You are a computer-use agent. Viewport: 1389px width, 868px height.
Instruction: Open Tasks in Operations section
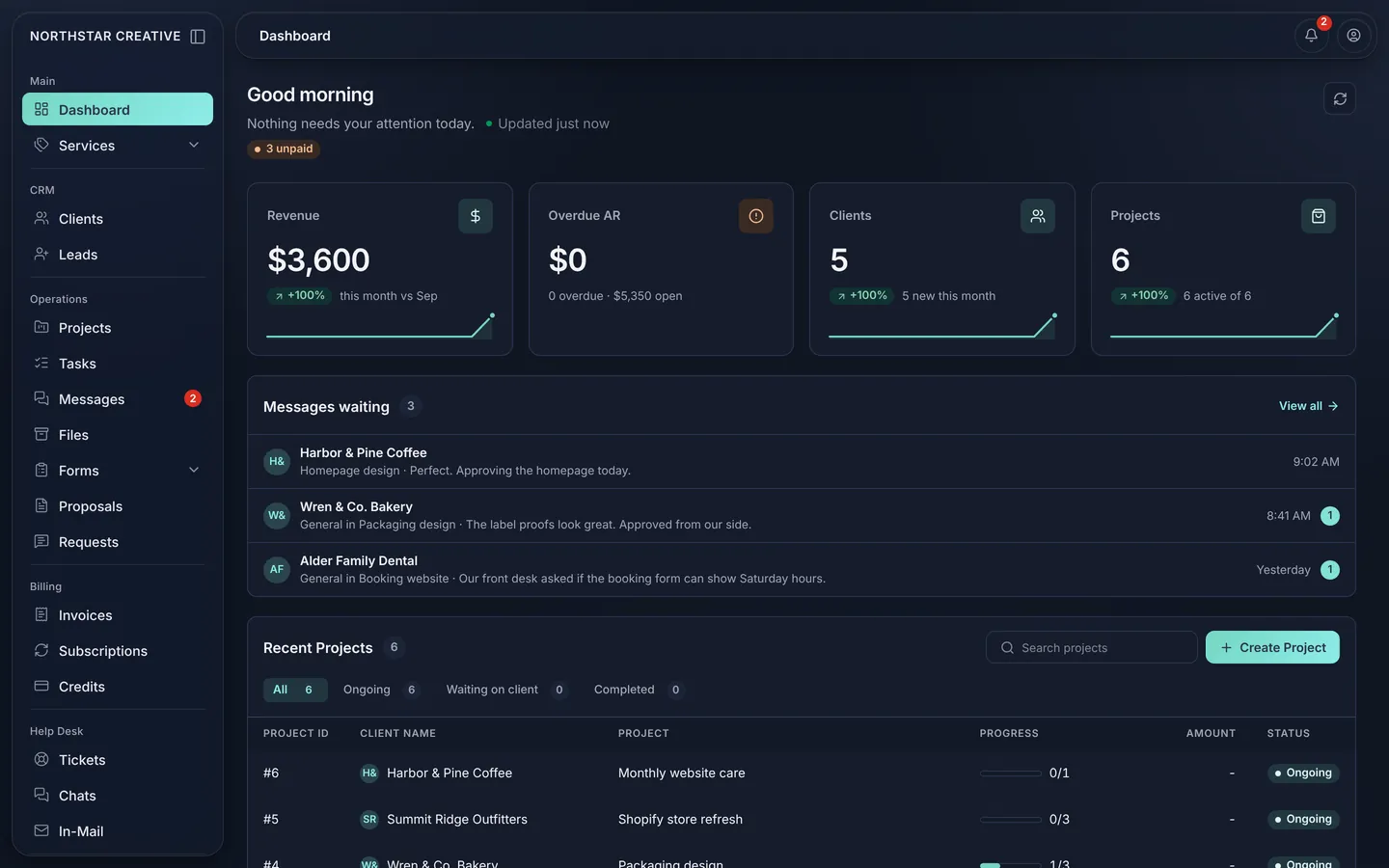point(118,364)
